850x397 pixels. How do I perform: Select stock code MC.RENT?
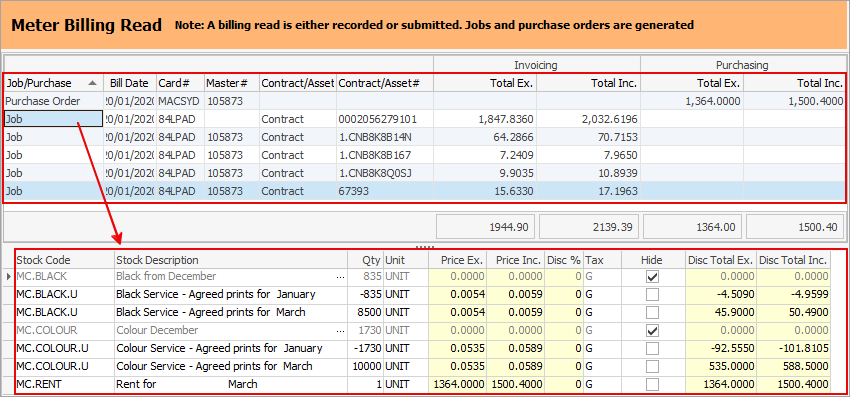click(39, 385)
